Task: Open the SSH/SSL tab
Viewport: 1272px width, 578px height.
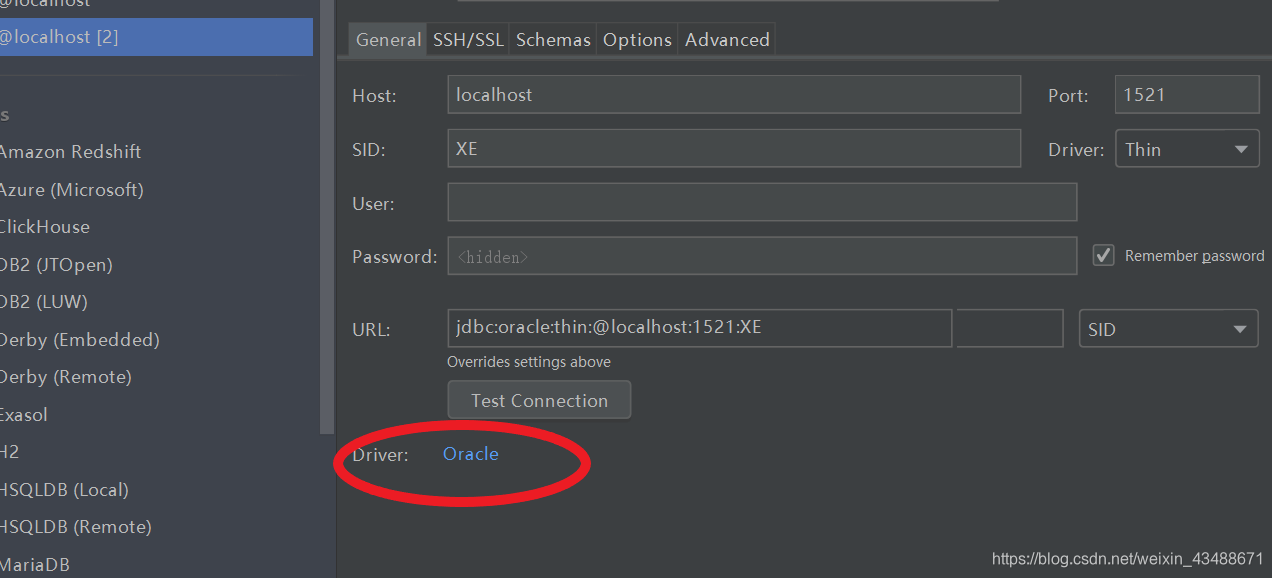Action: tap(468, 40)
